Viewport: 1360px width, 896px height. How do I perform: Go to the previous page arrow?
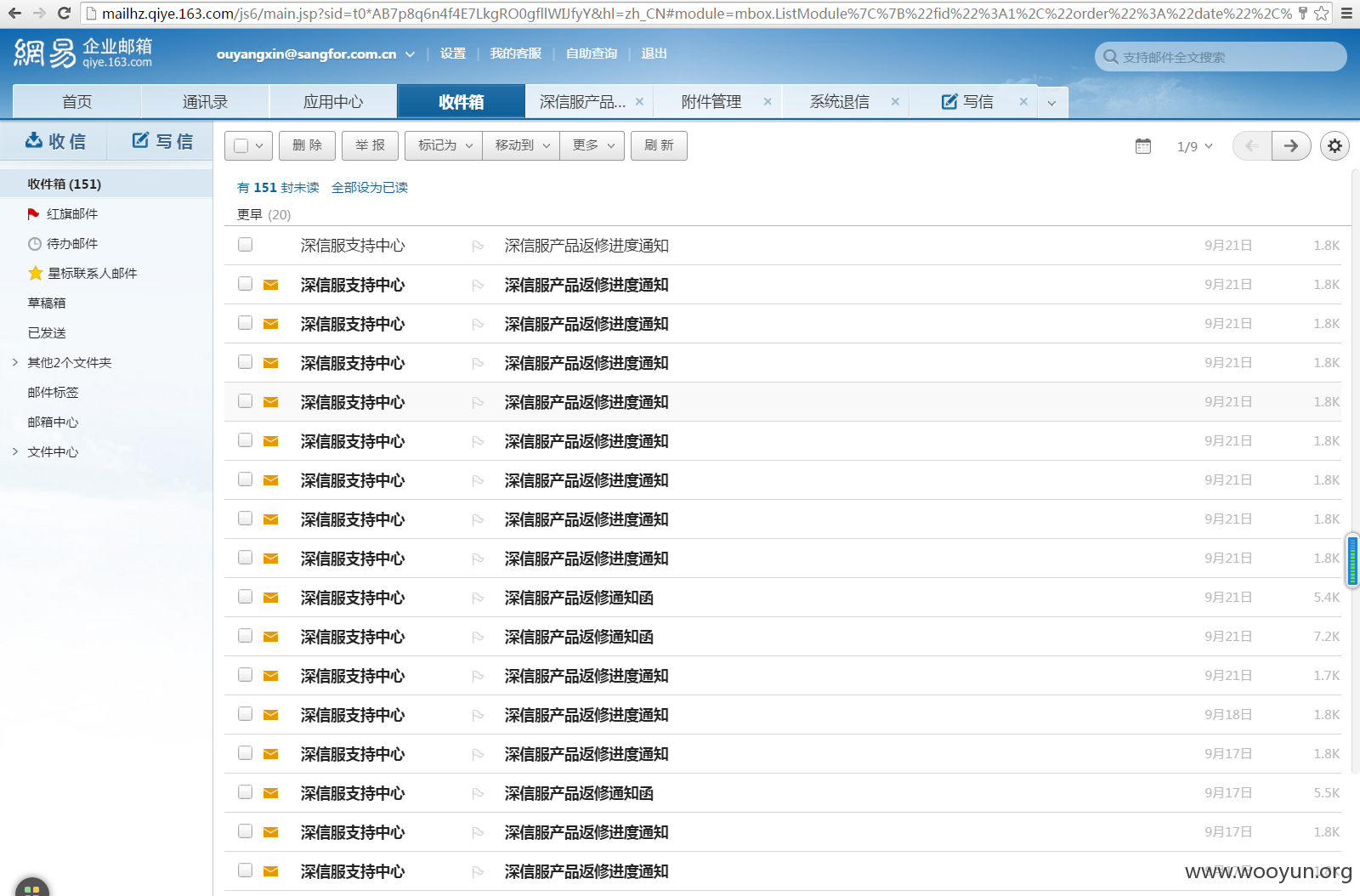tap(1252, 146)
